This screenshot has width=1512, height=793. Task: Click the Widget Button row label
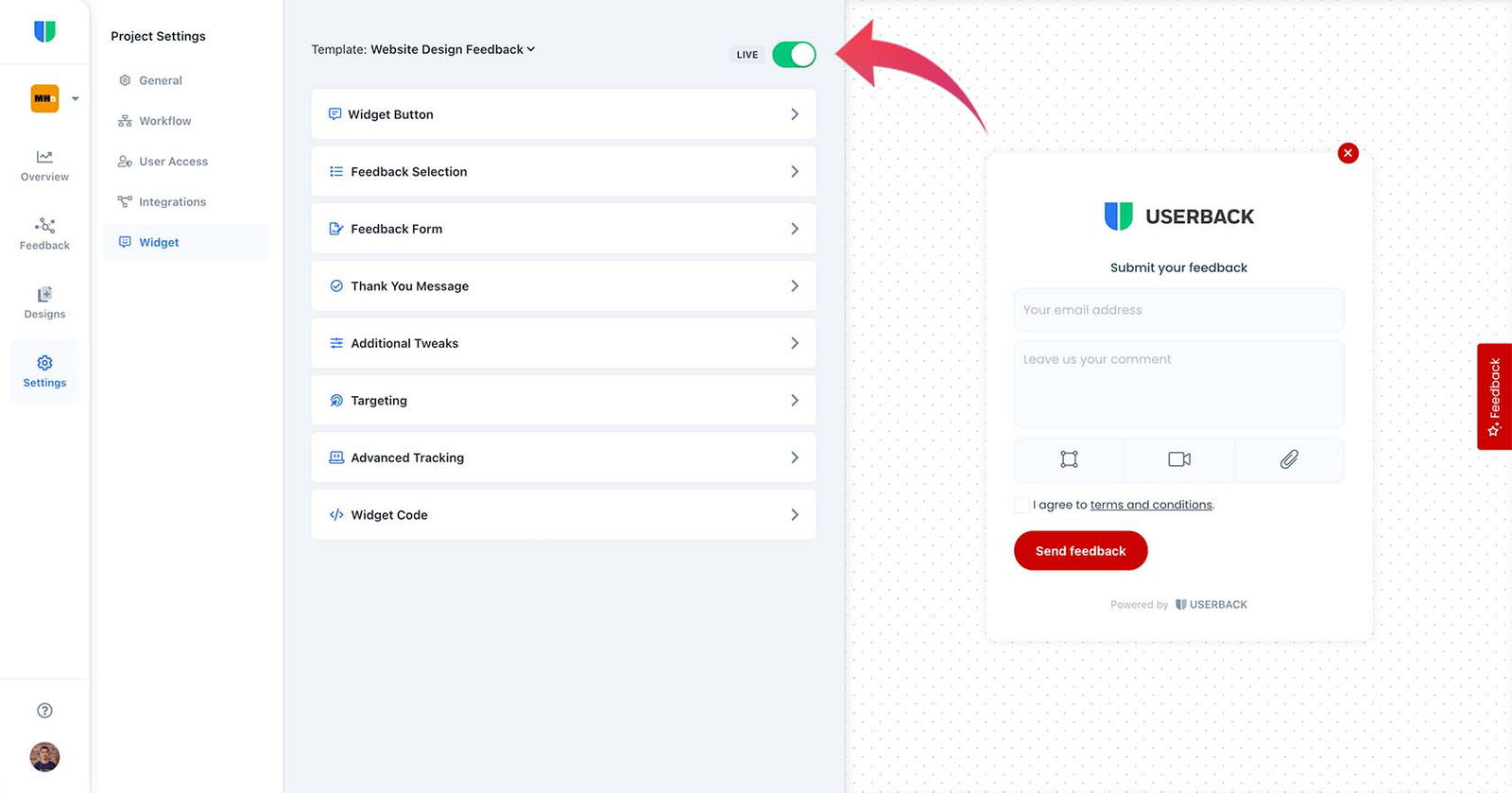click(x=390, y=114)
